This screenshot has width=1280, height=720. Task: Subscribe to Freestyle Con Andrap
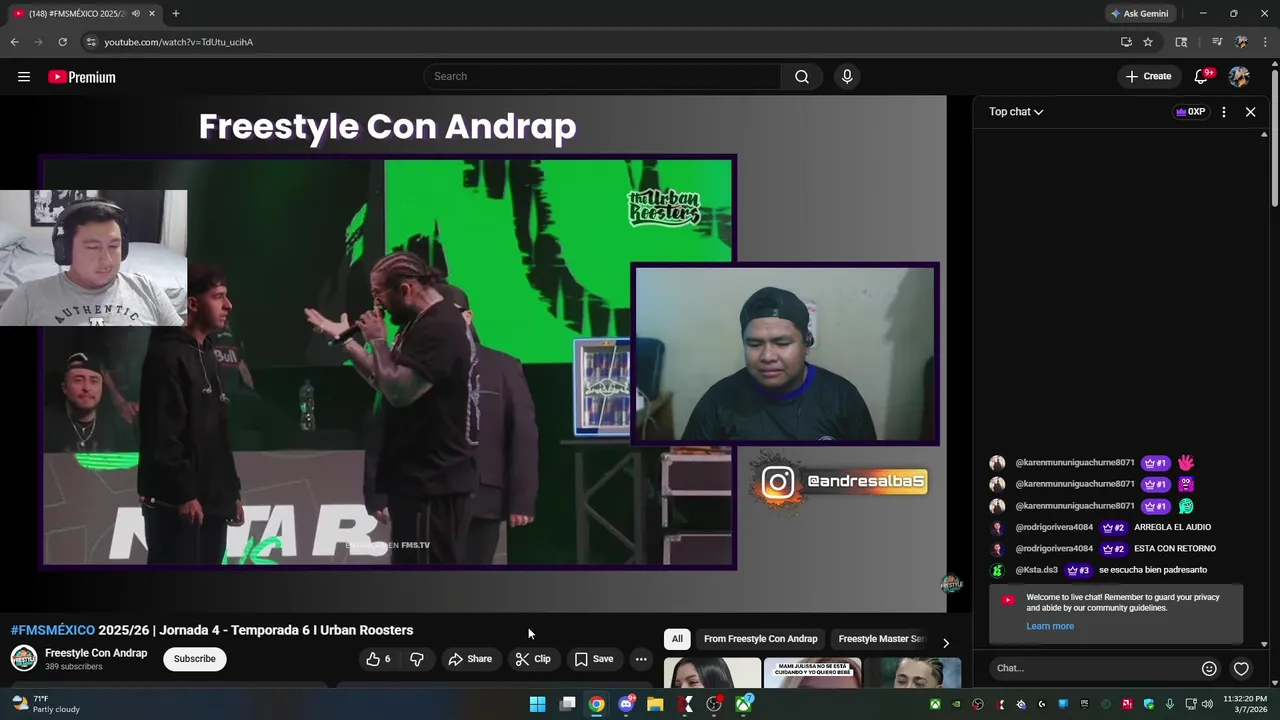(194, 659)
